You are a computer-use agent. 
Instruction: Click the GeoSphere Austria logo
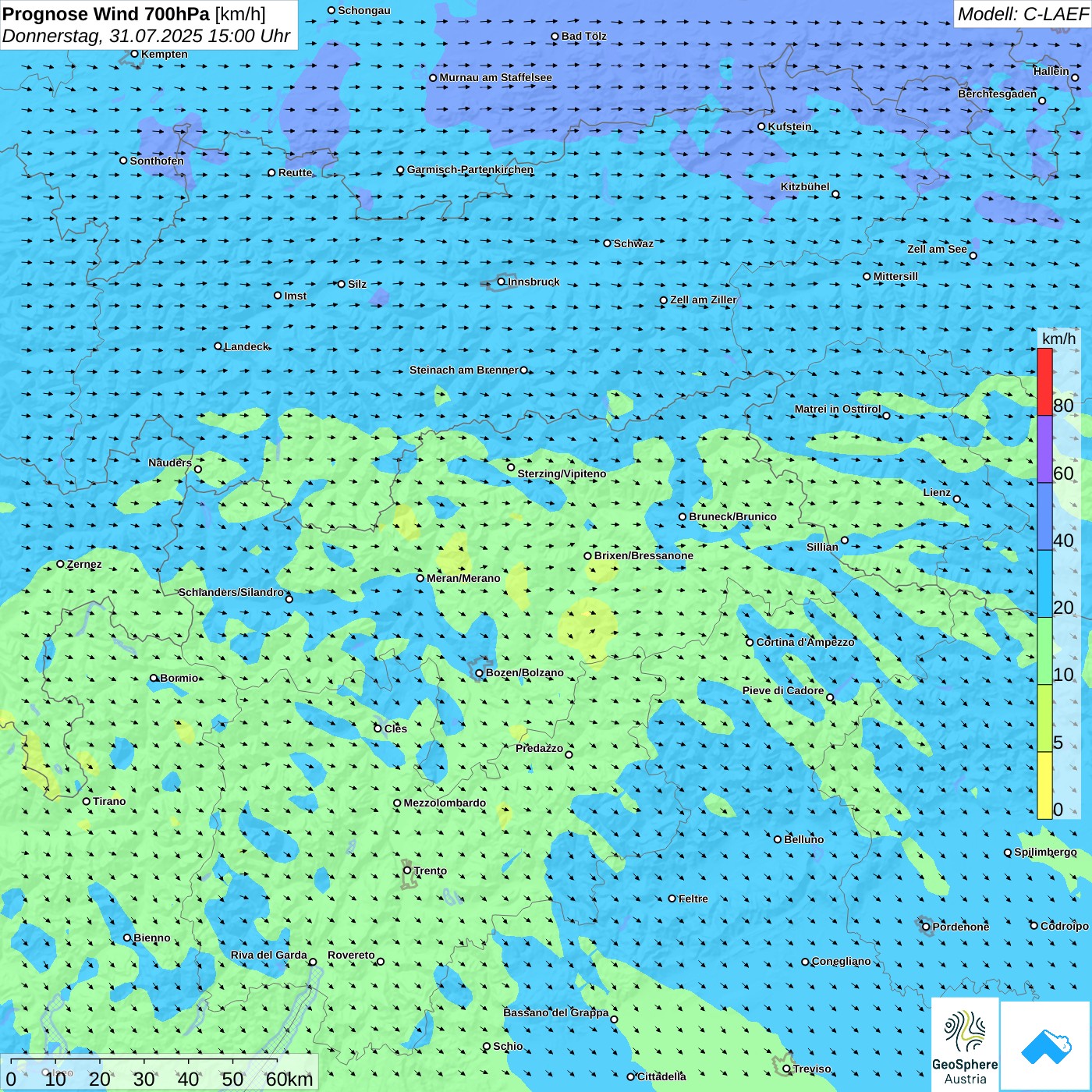click(965, 1045)
